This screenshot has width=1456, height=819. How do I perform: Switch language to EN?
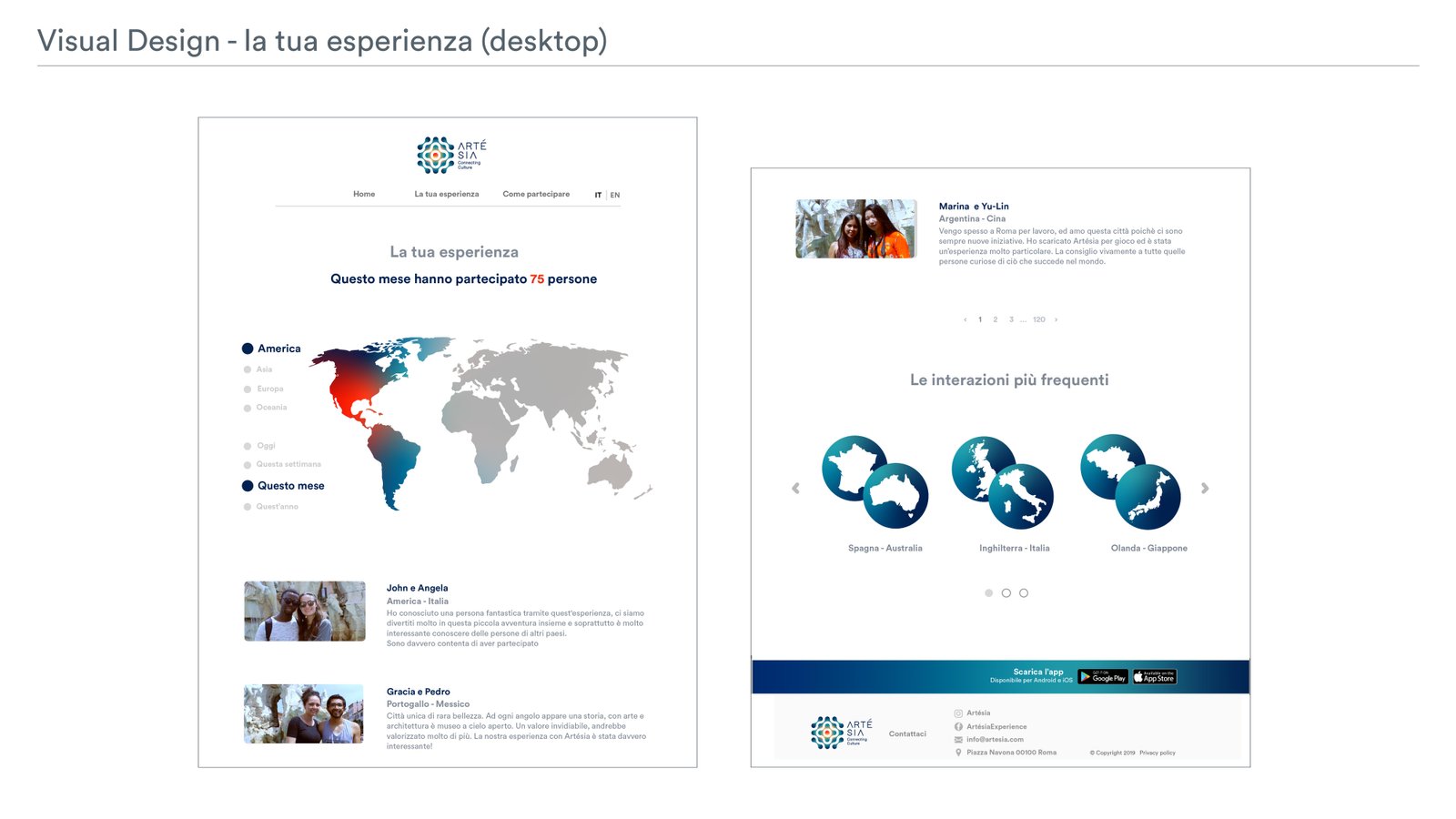click(x=615, y=195)
